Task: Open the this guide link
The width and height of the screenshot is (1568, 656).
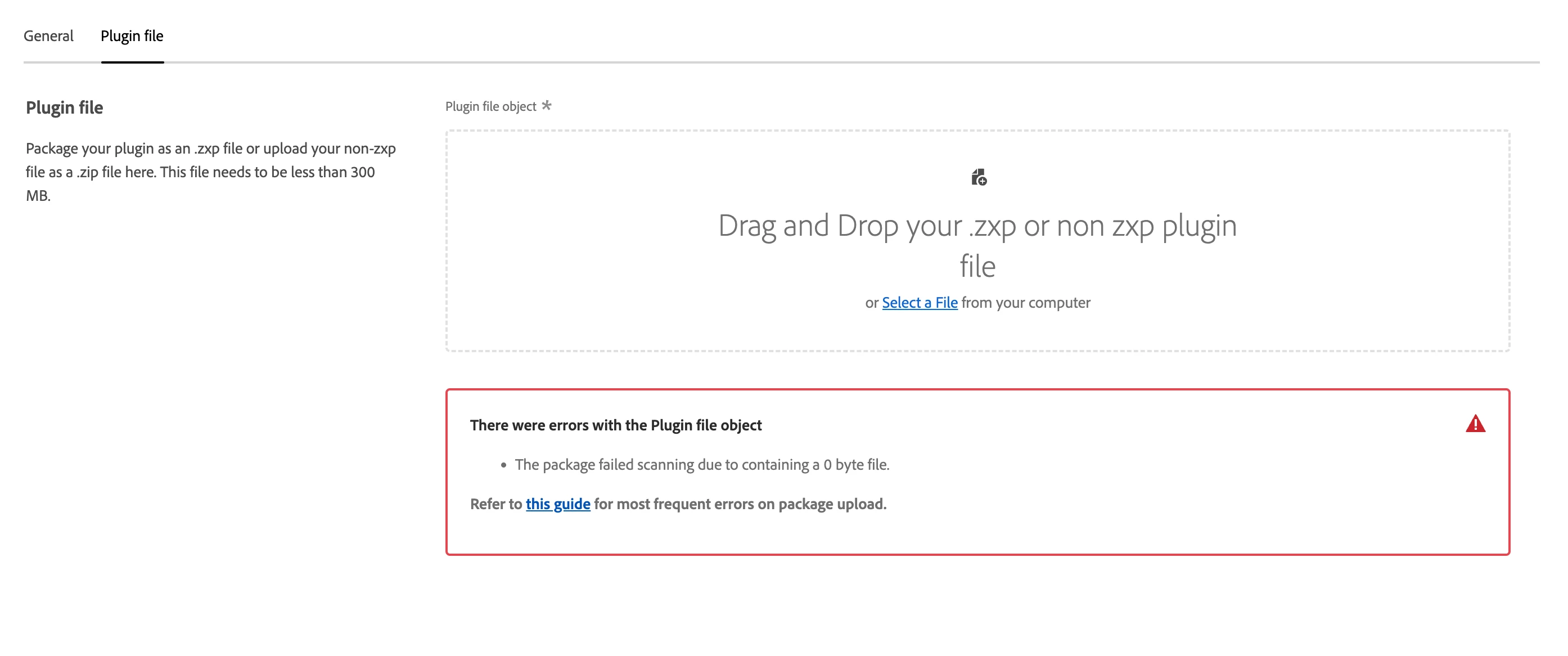Action: click(x=557, y=504)
